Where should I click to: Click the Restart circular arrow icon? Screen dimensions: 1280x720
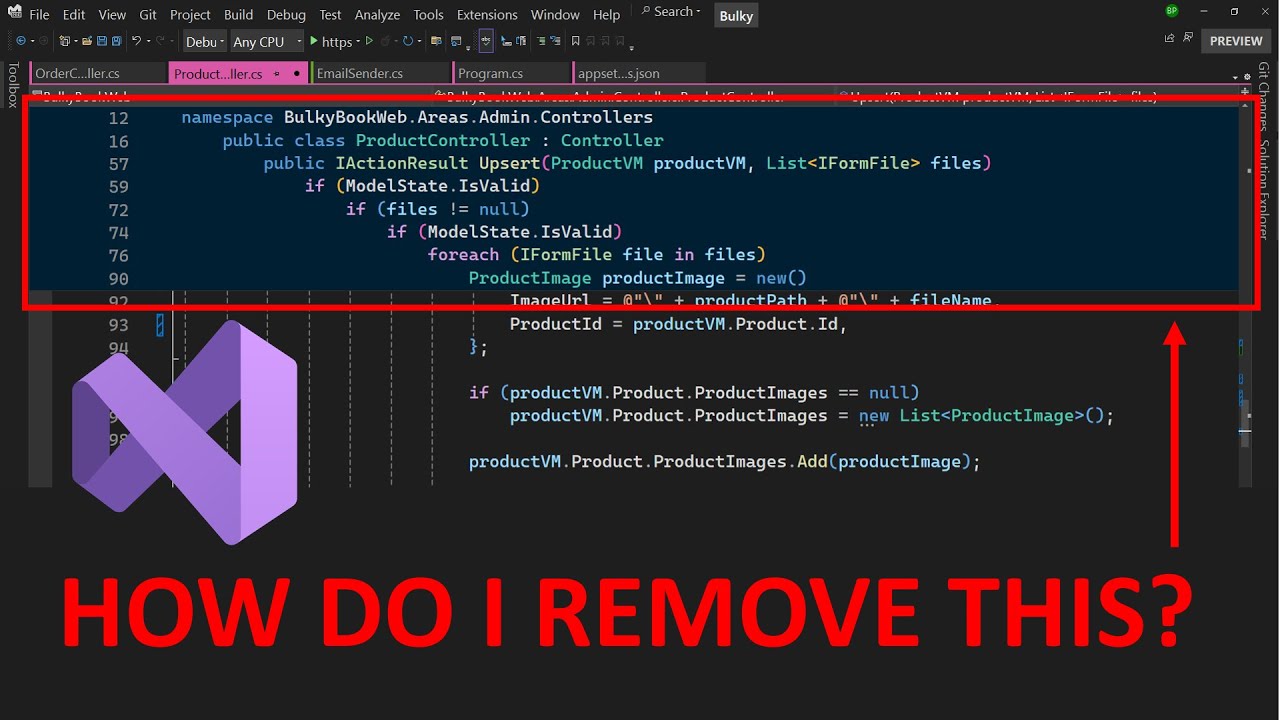click(x=408, y=41)
